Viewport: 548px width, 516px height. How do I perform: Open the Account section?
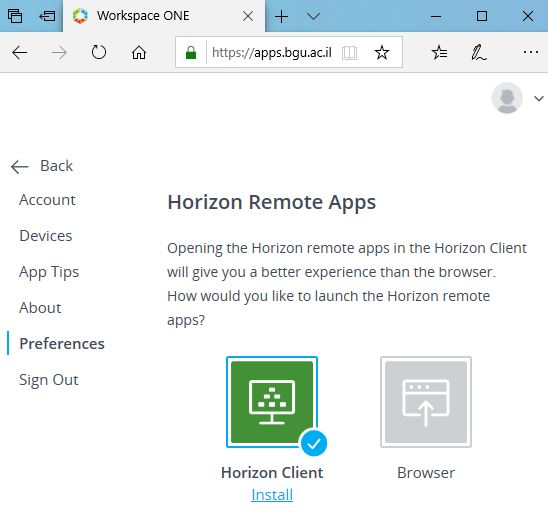coord(47,200)
